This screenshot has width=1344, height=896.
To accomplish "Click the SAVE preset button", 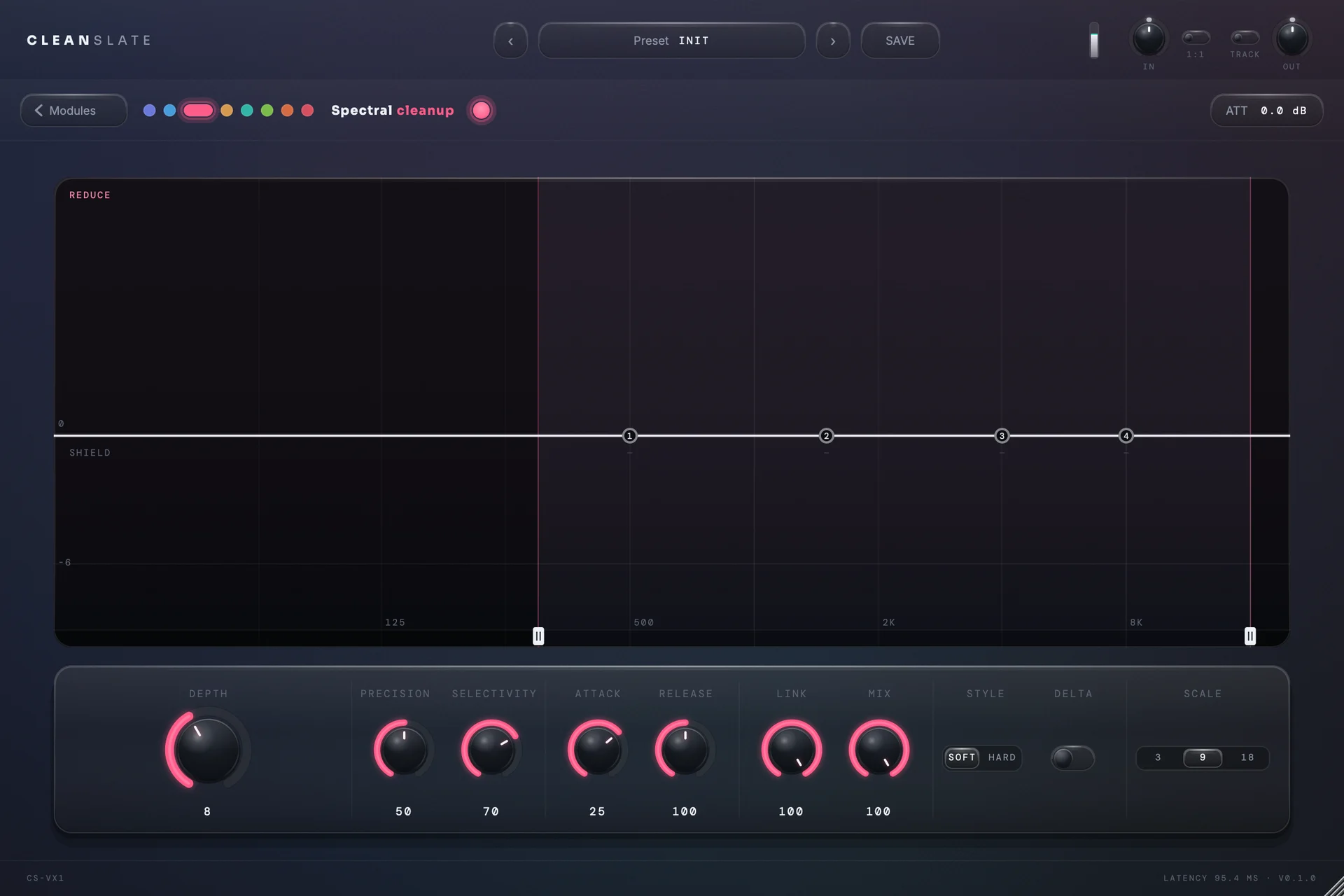I will coord(900,41).
